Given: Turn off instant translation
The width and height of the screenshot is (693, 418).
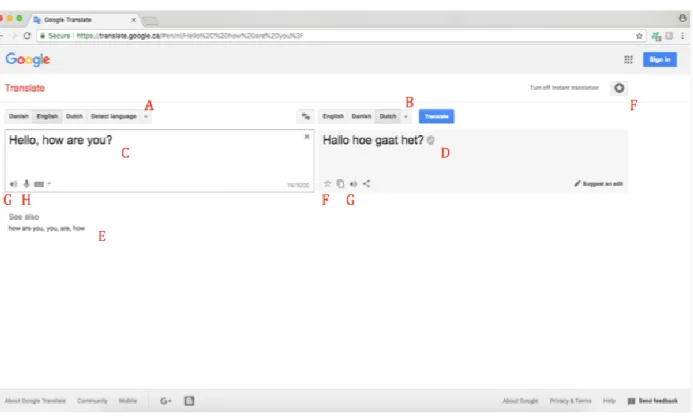Looking at the screenshot, I should (x=564, y=88).
